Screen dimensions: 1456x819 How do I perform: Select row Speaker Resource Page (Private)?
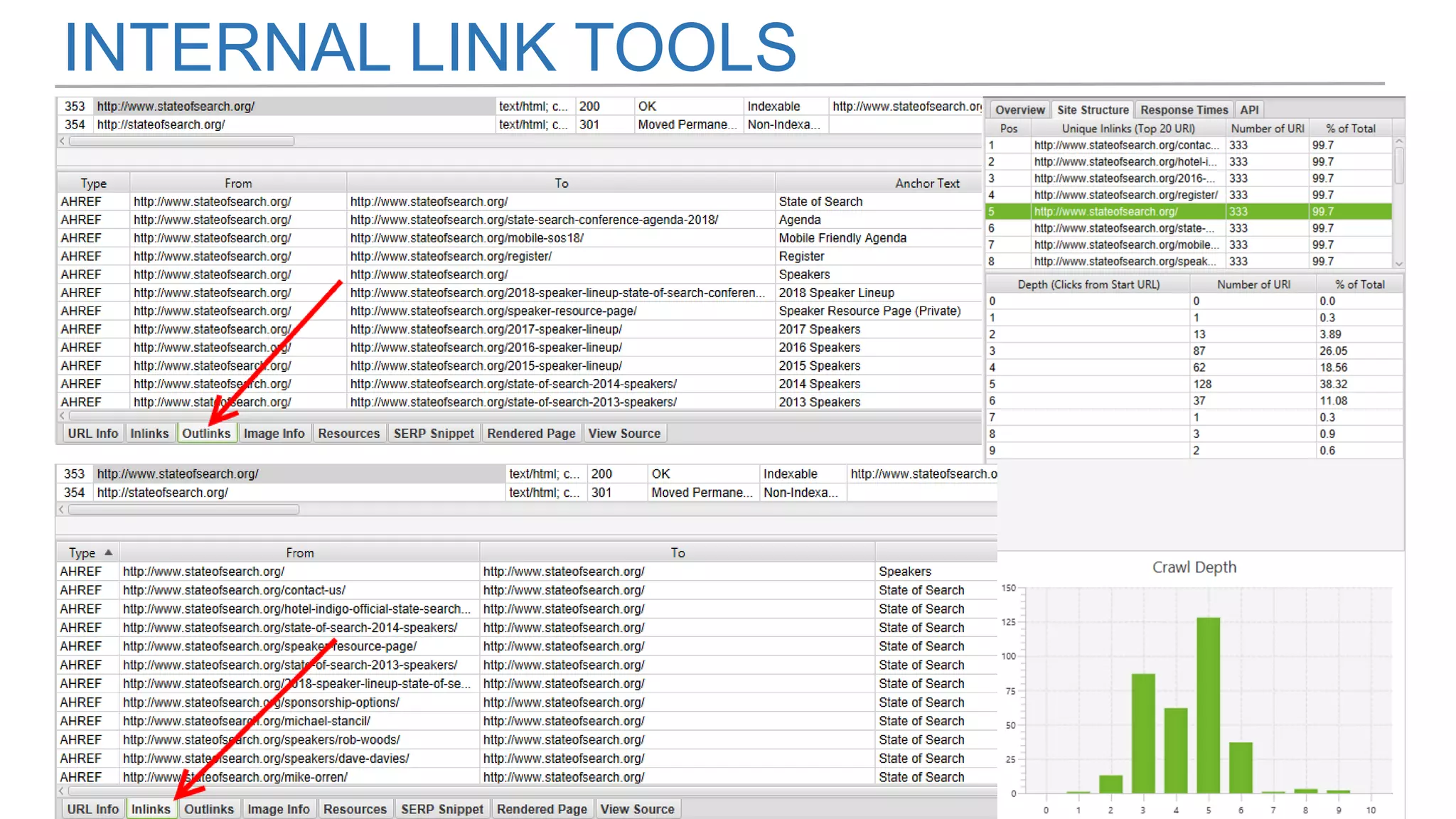coord(519,311)
